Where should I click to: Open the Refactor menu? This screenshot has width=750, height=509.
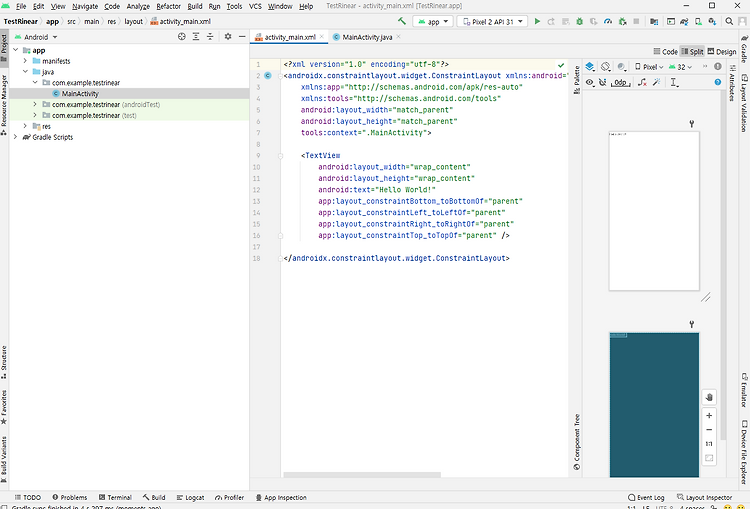[168, 6]
